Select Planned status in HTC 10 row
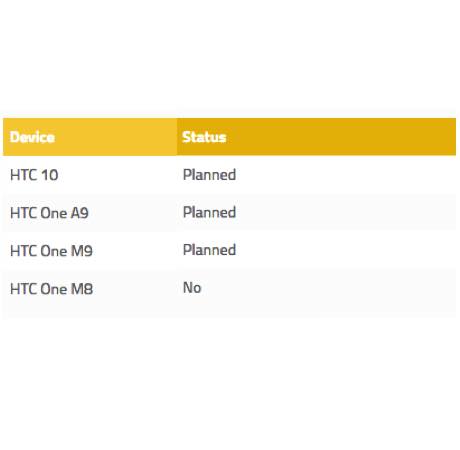Viewport: 460px width, 450px height. click(x=209, y=175)
